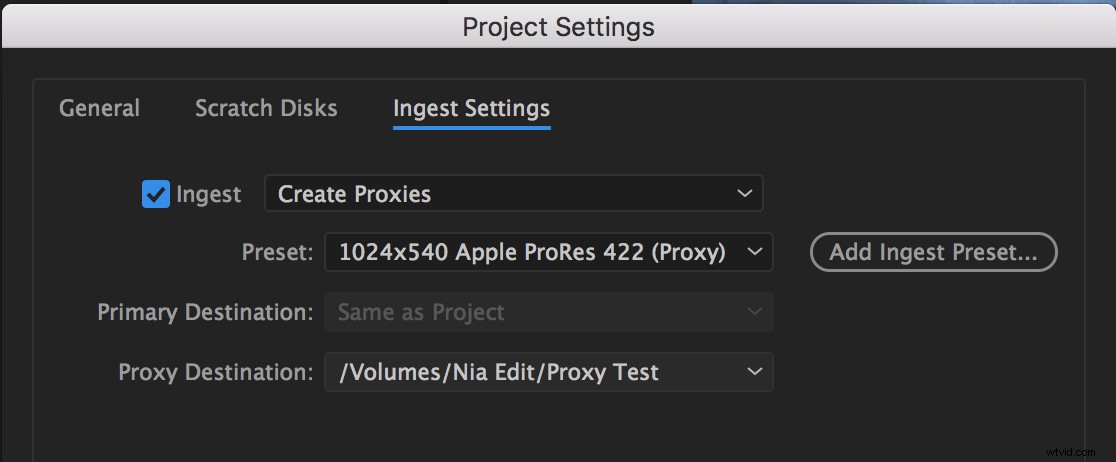1116x462 pixels.
Task: Click the Preset: field label
Action: (278, 253)
